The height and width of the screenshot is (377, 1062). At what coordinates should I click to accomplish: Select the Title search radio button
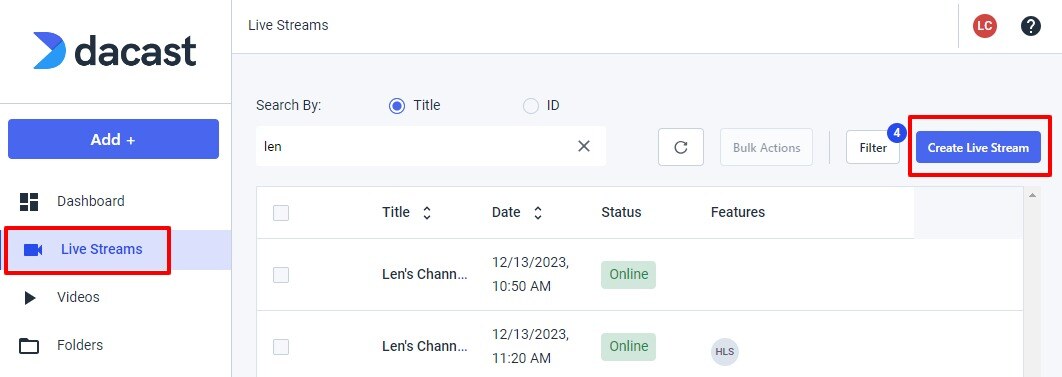click(397, 106)
